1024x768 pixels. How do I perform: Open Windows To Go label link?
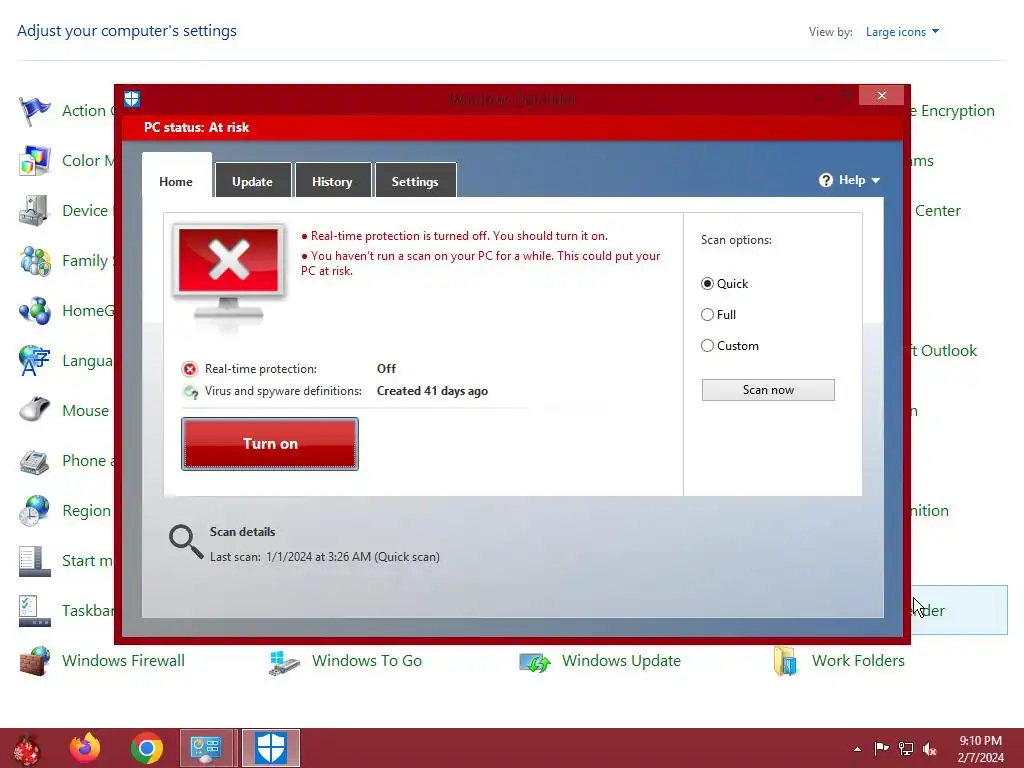point(367,661)
